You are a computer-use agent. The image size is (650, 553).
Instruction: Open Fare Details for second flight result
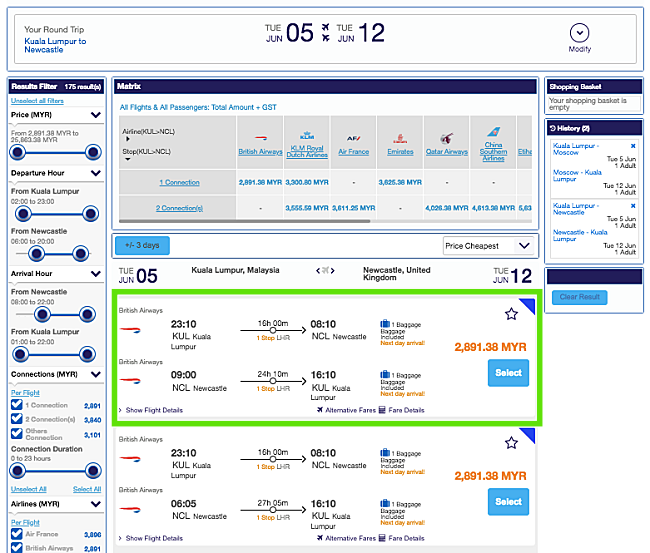tap(402, 538)
